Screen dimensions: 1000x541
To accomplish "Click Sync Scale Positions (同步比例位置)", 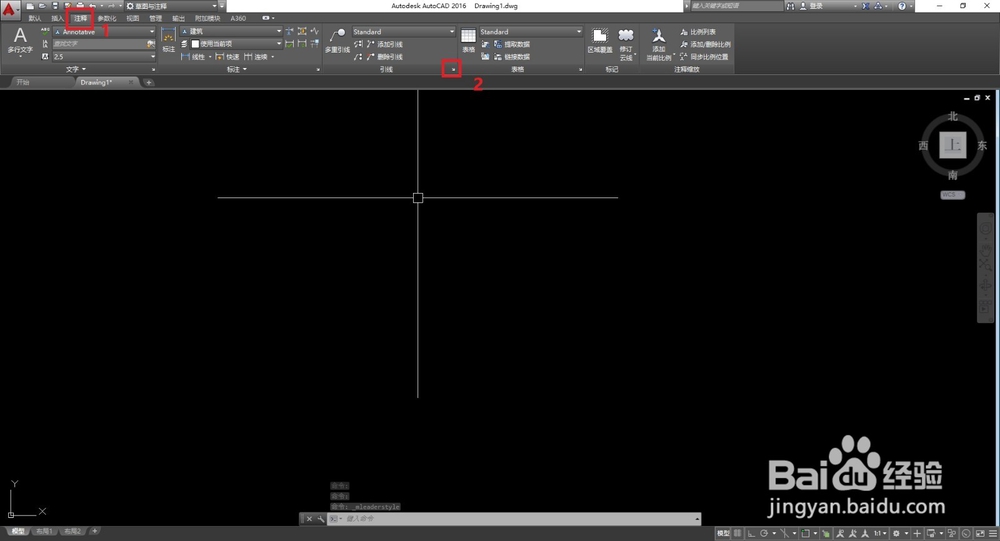I will [x=704, y=57].
